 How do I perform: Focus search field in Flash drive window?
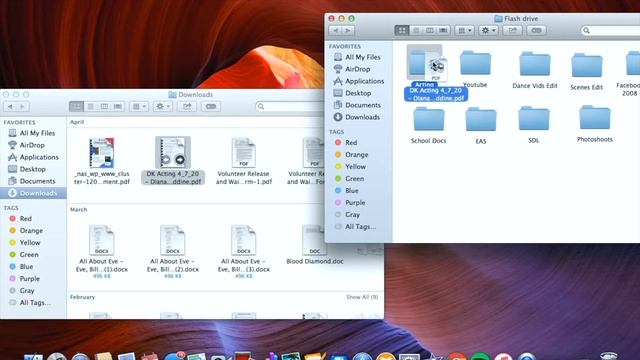[610, 31]
